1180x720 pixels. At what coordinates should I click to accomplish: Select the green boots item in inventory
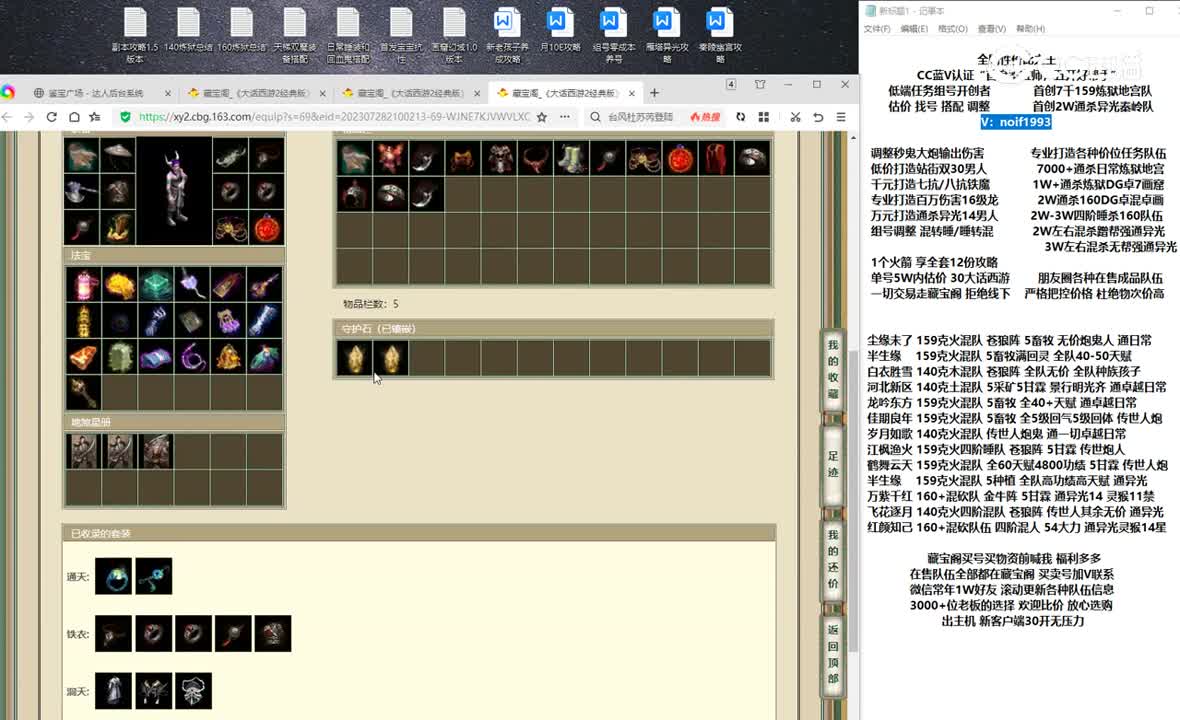[572, 158]
